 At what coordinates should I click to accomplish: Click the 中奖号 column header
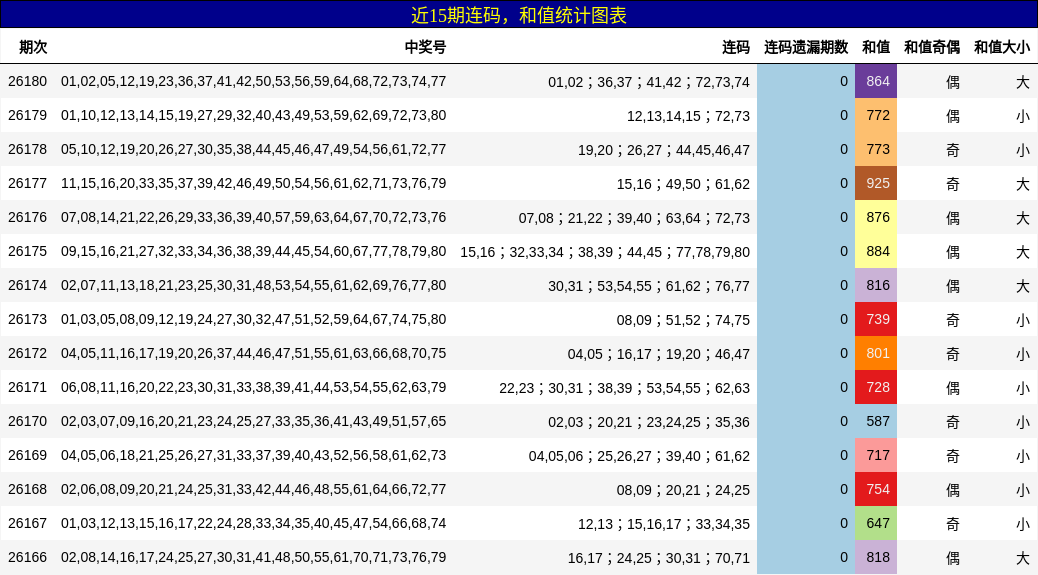pos(425,47)
